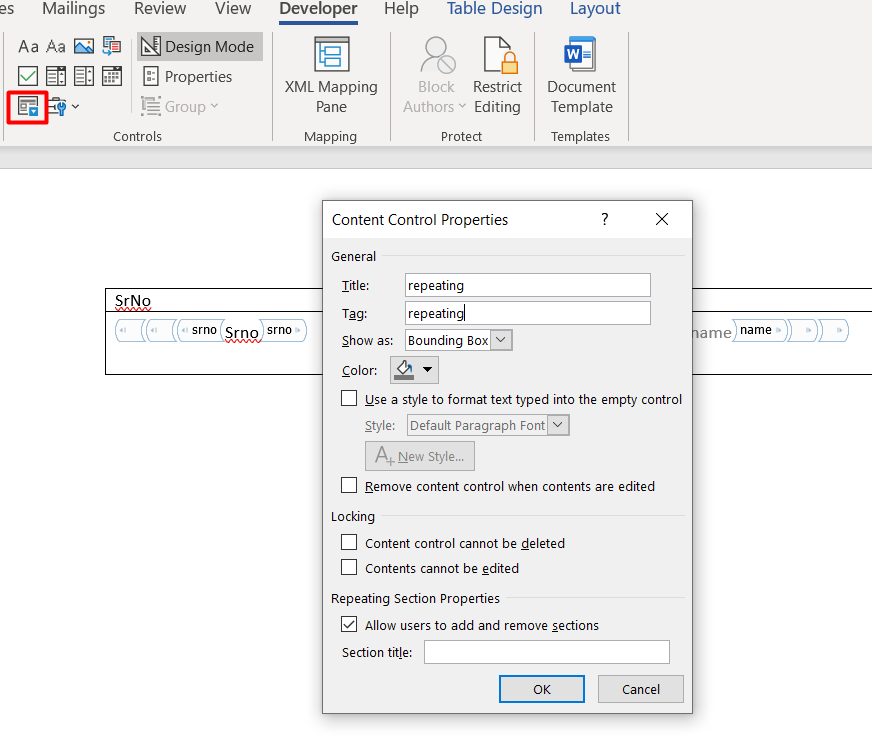Check 'Contents cannot be edited' option
This screenshot has width=872, height=741.
pos(349,568)
